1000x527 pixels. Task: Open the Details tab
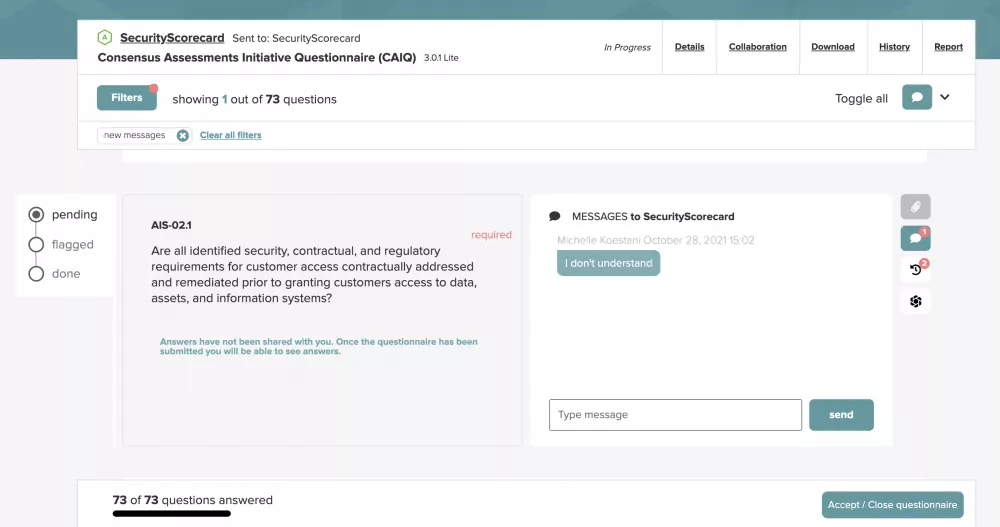[689, 47]
